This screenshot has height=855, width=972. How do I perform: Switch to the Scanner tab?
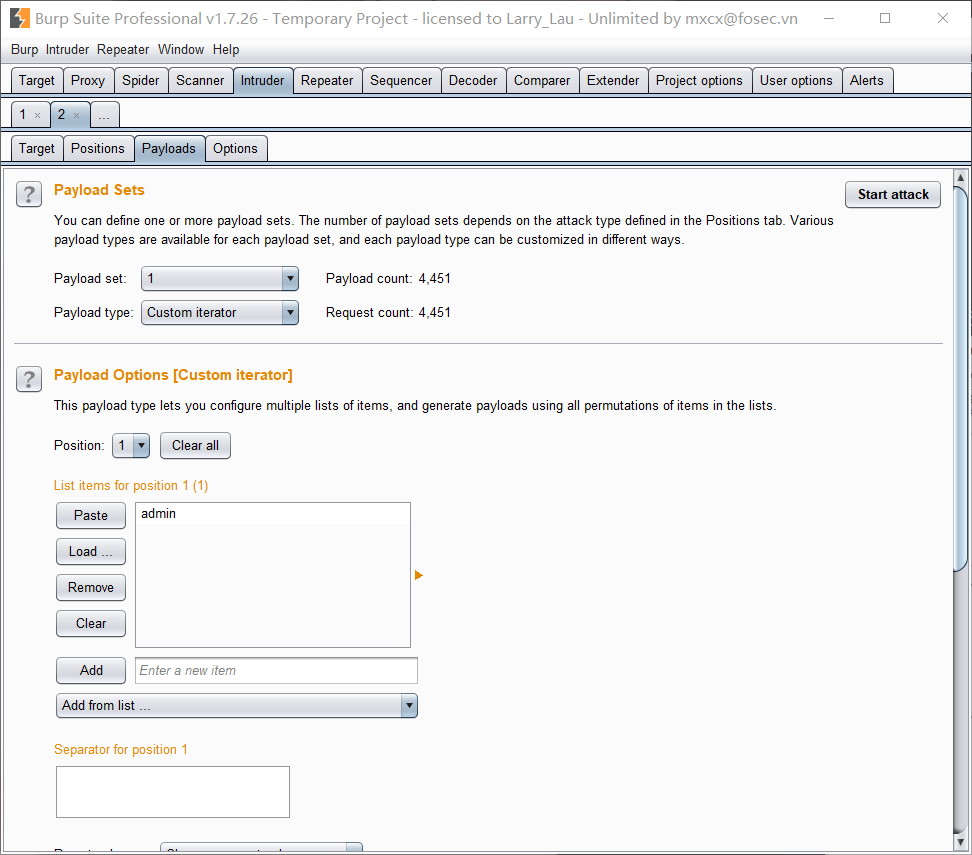(x=200, y=81)
